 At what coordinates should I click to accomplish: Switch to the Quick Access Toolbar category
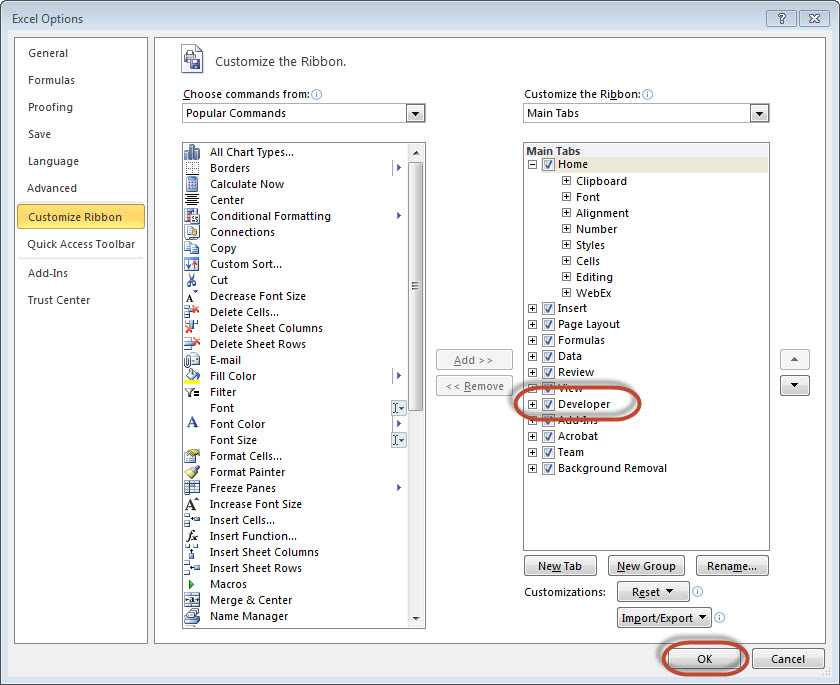[x=81, y=244]
